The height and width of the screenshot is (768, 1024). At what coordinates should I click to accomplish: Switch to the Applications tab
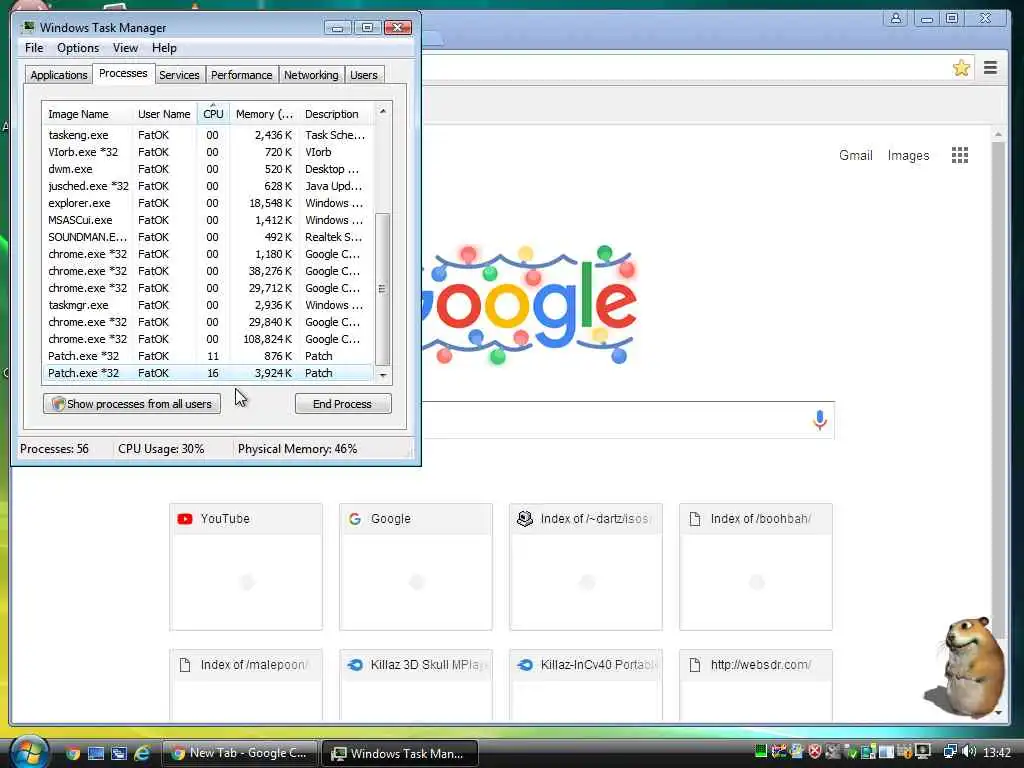click(x=59, y=75)
